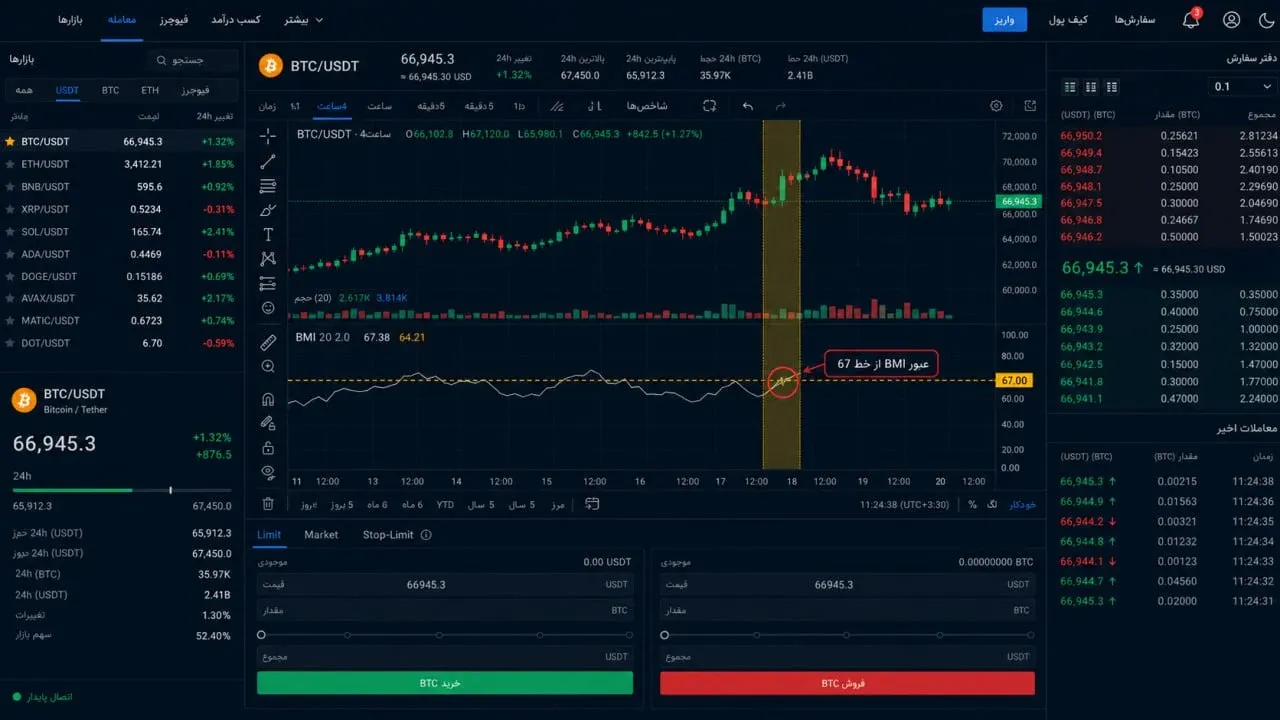Lock all drawing tools
Viewport: 1280px width, 720px height.
268,448
